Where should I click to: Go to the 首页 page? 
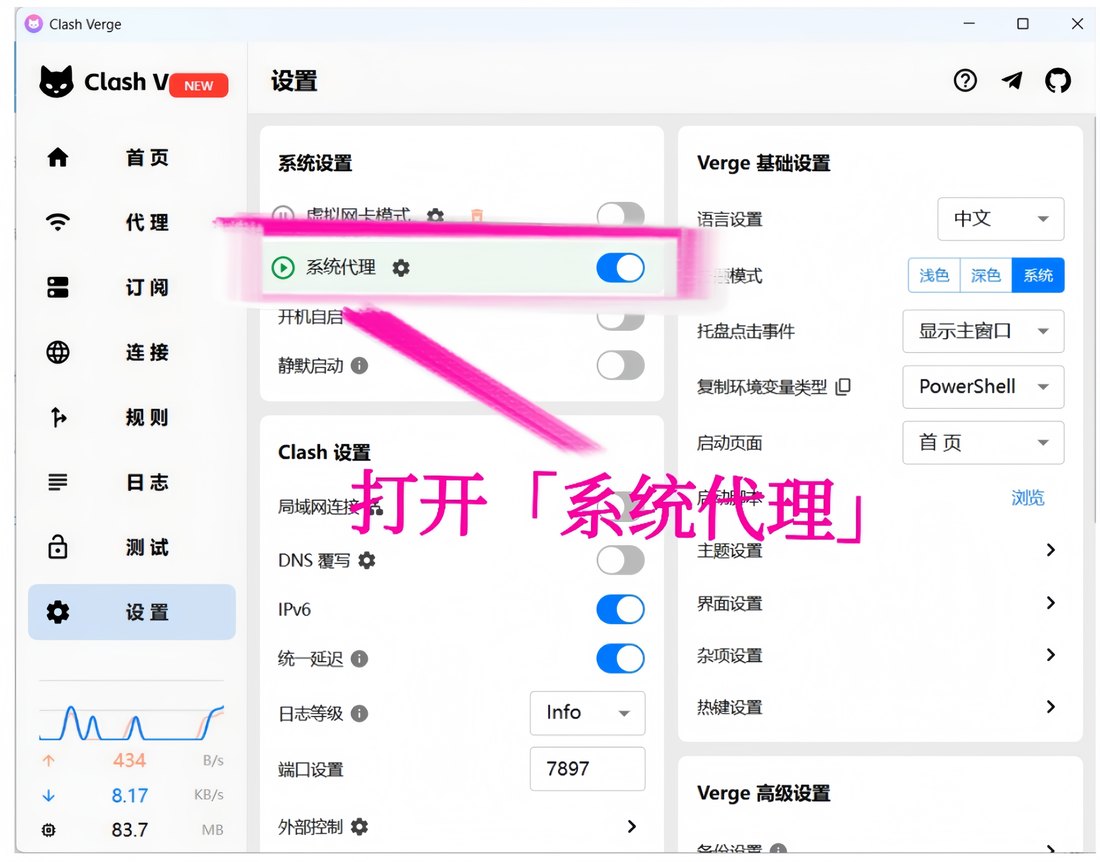pyautogui.click(x=132, y=157)
